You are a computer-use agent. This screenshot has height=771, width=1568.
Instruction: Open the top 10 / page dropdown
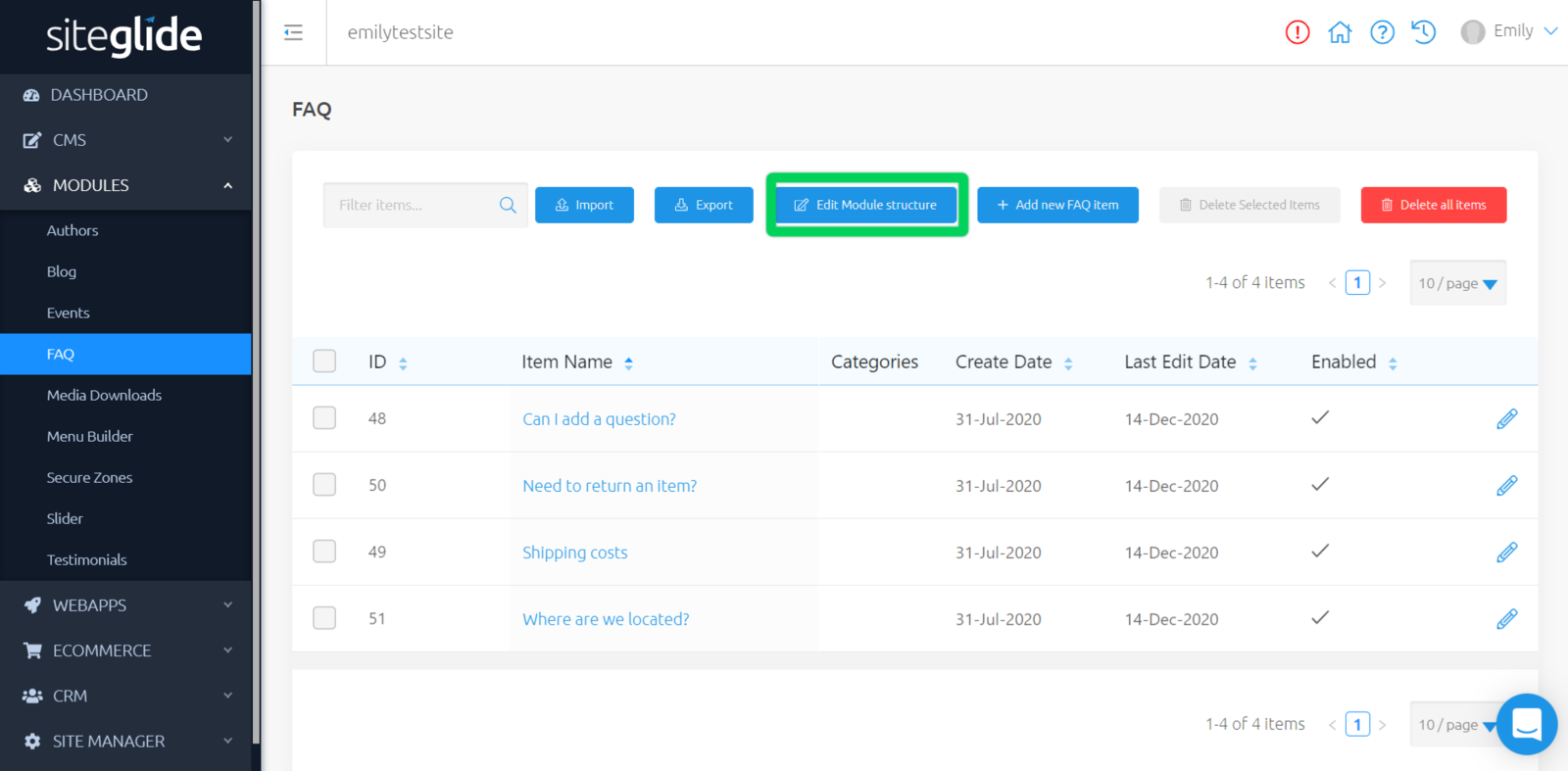(1457, 283)
